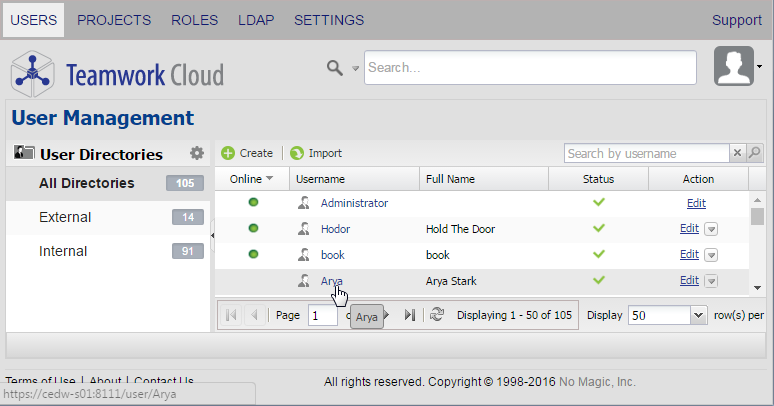
Task: Refresh the user list
Action: pos(436,315)
